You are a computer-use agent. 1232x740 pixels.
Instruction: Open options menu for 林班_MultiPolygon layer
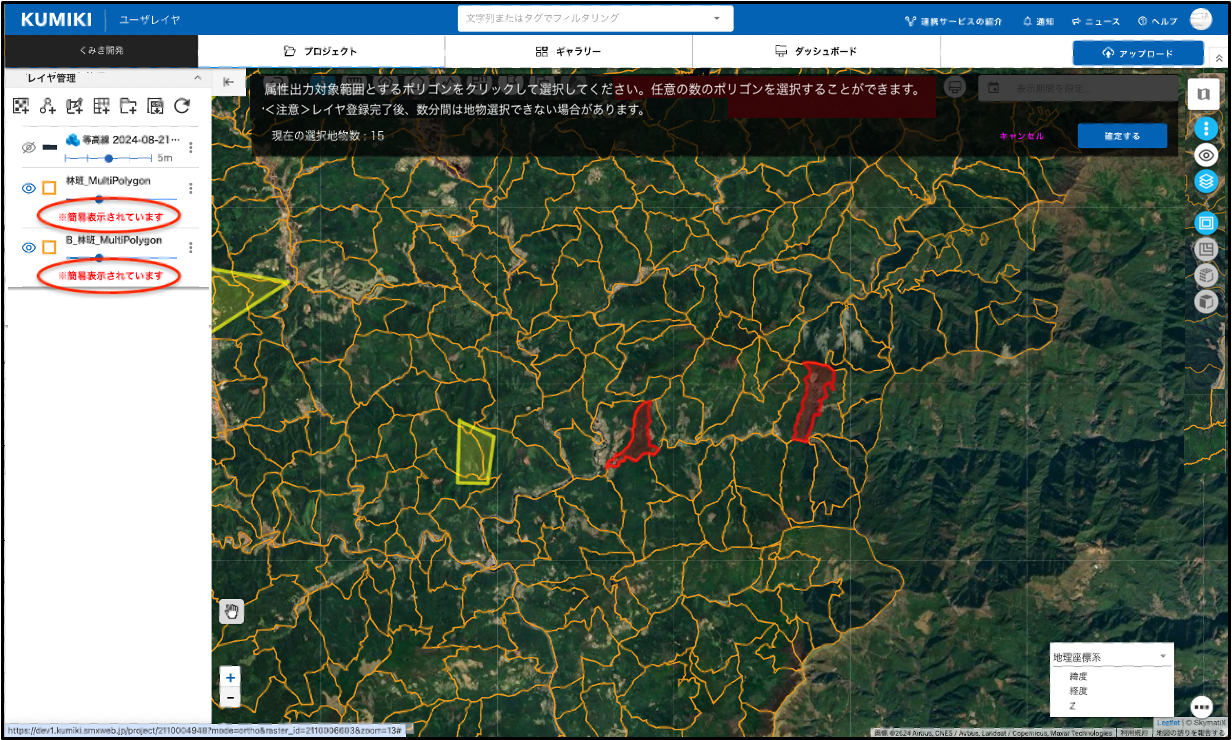coord(190,188)
